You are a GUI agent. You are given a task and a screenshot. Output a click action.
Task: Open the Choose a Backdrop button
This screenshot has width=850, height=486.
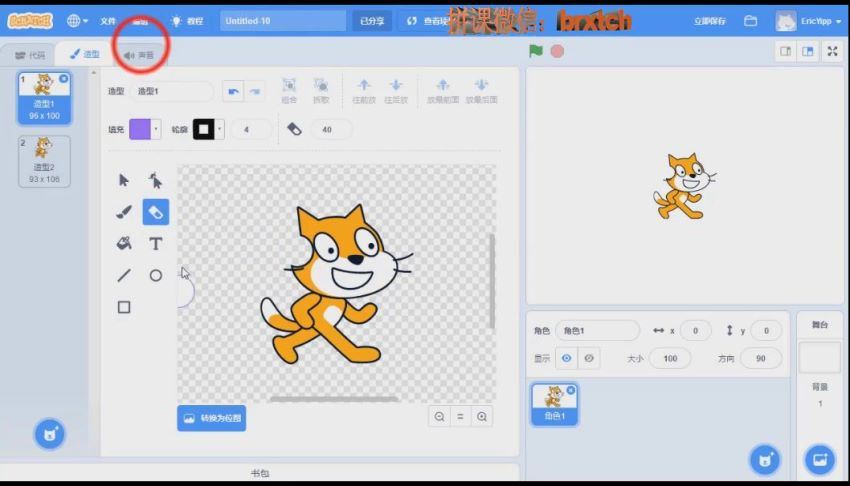(820, 460)
